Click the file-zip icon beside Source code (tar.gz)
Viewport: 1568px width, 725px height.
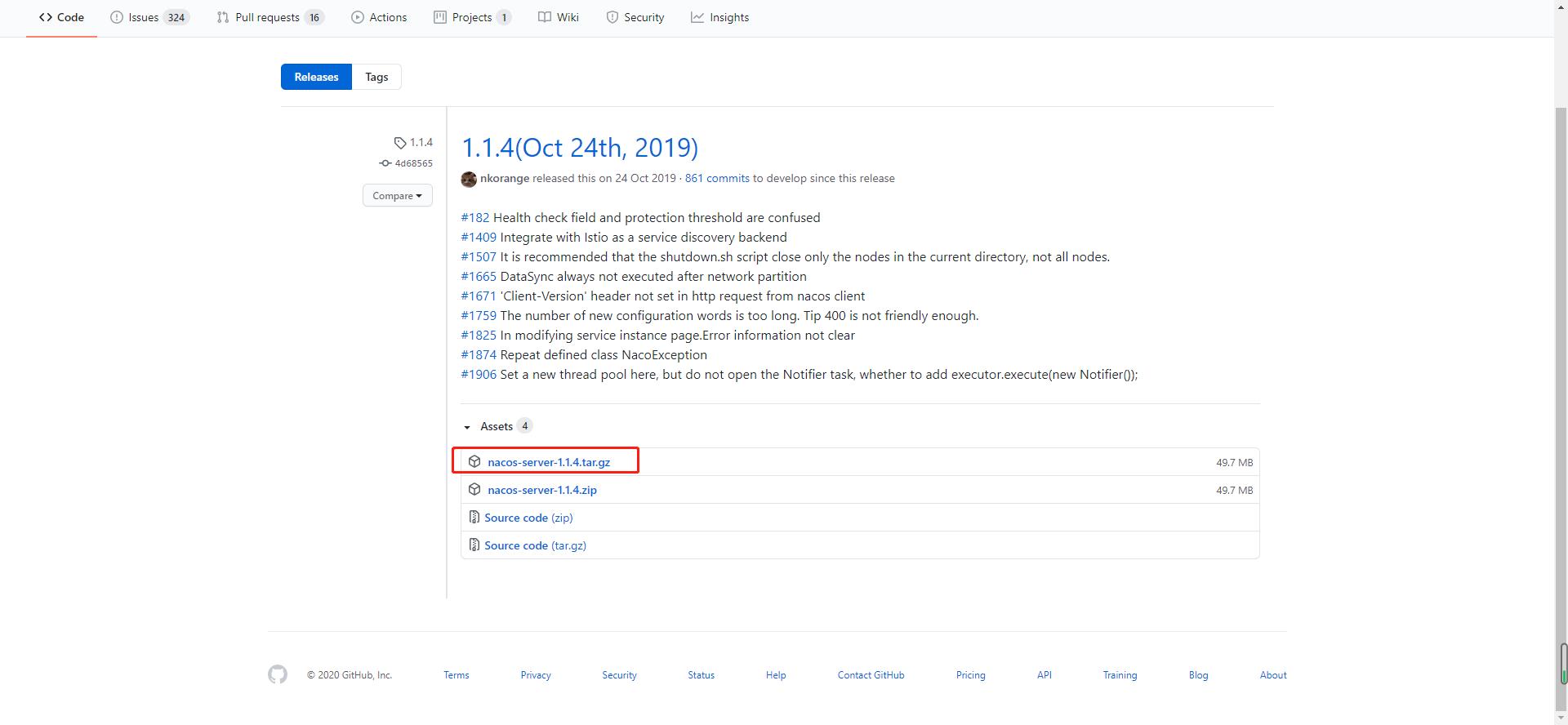pyautogui.click(x=474, y=545)
